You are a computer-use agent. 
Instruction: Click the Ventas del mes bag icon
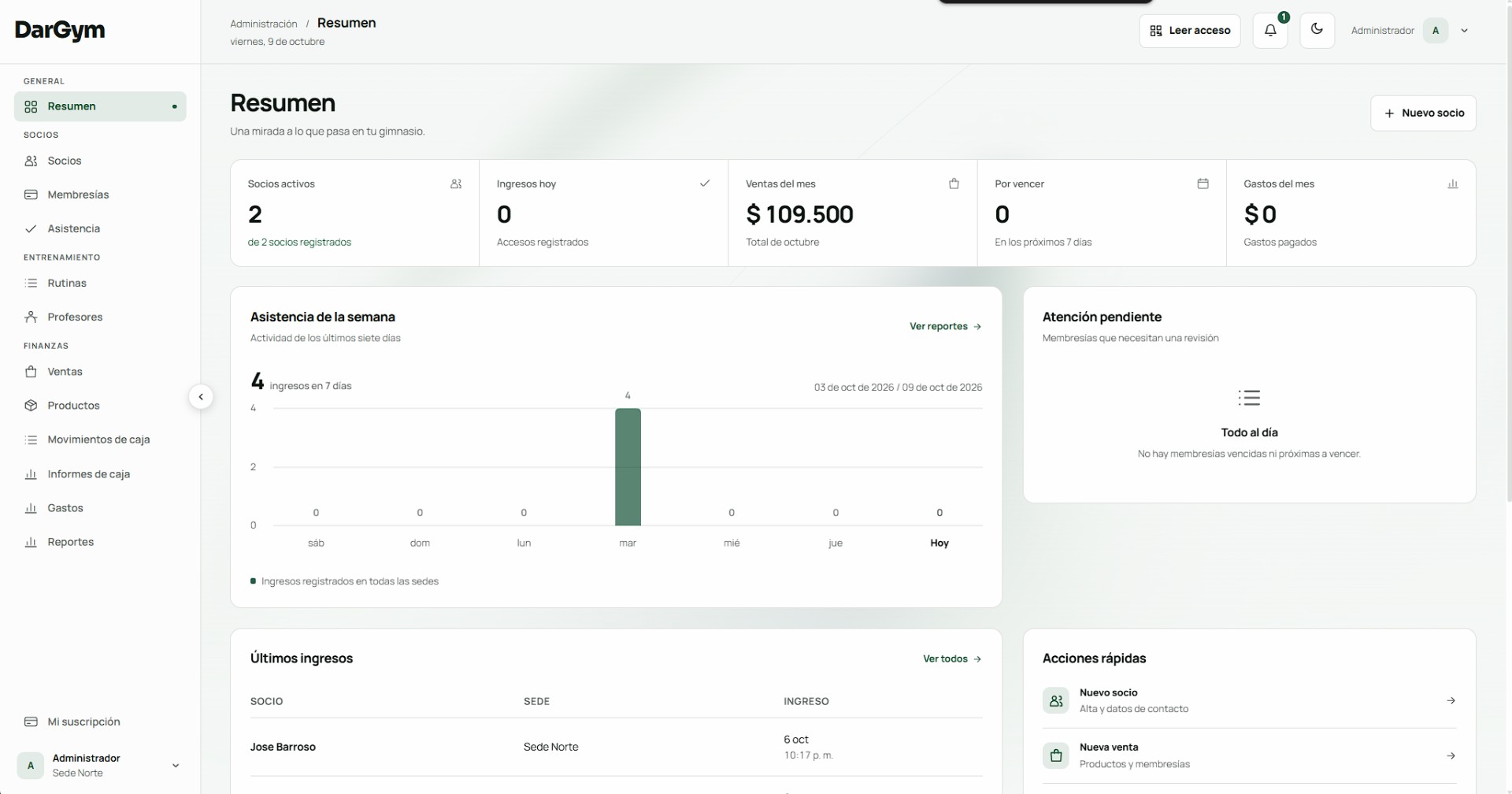pyautogui.click(x=954, y=184)
